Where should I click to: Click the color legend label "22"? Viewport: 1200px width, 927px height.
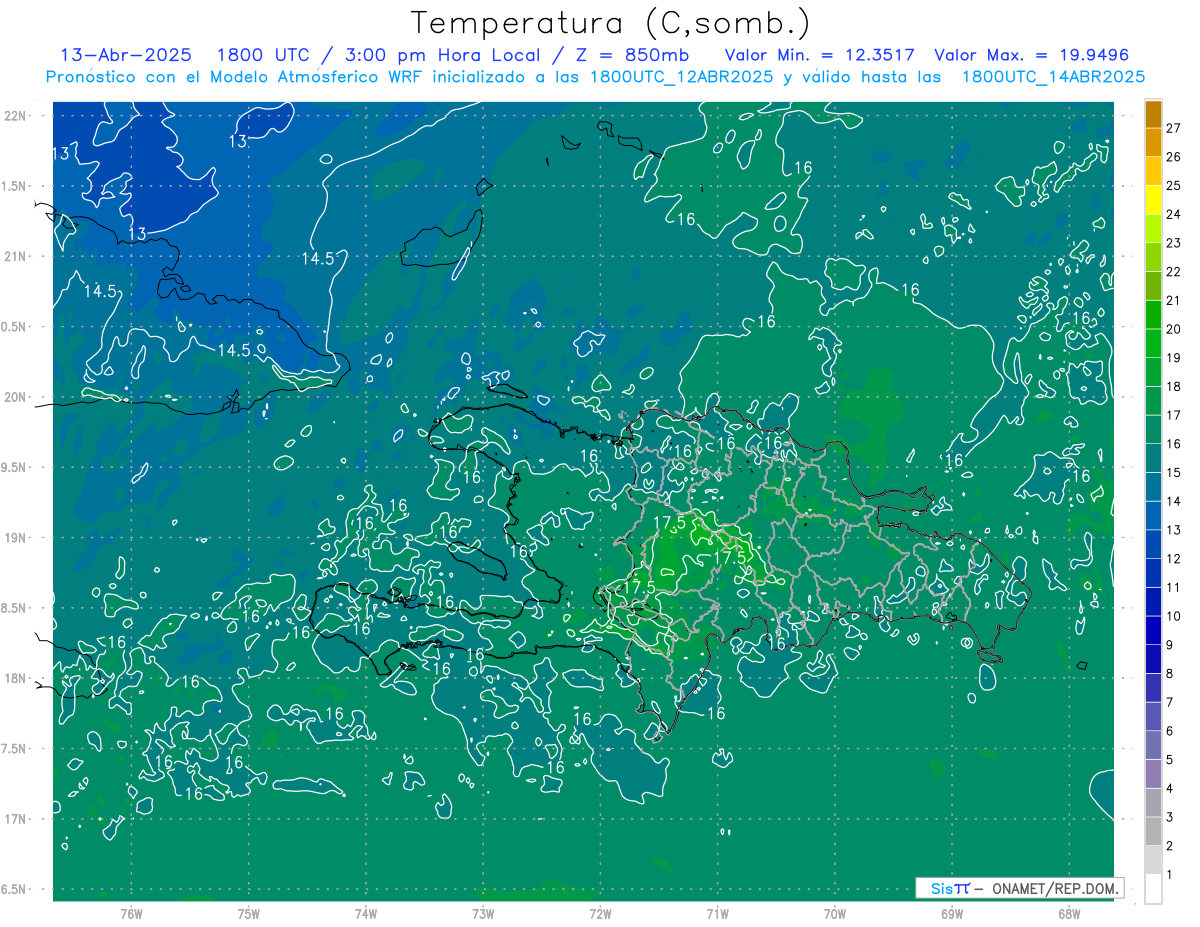[1174, 272]
